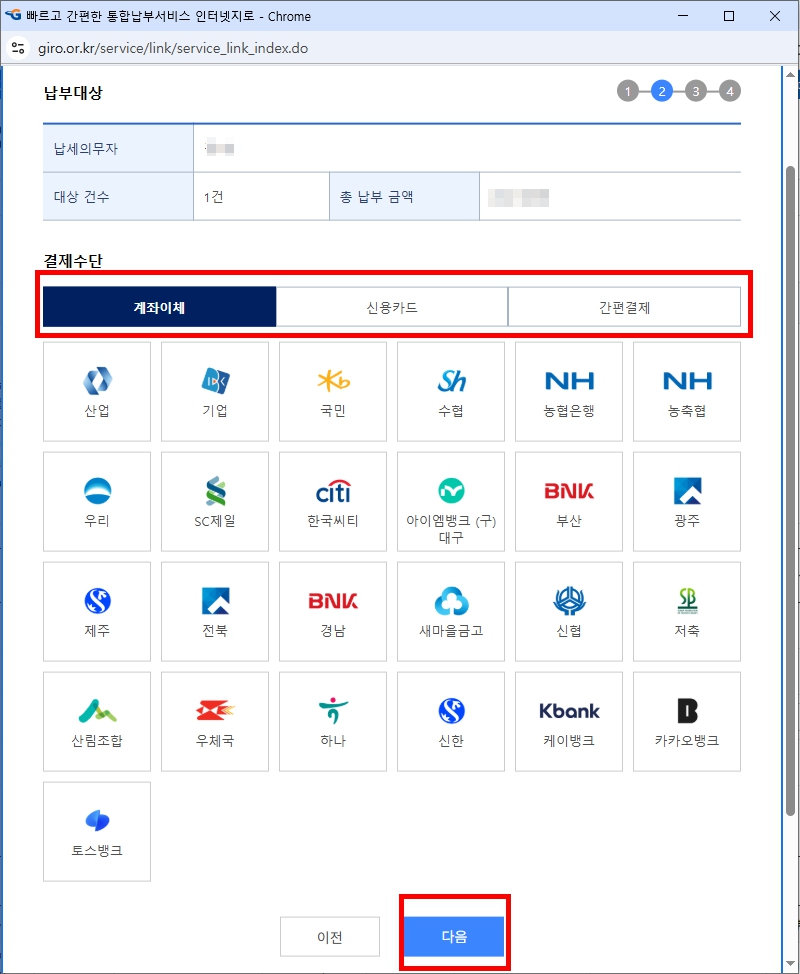The image size is (800, 974).
Task: Go back with 이전 button
Action: (x=330, y=936)
